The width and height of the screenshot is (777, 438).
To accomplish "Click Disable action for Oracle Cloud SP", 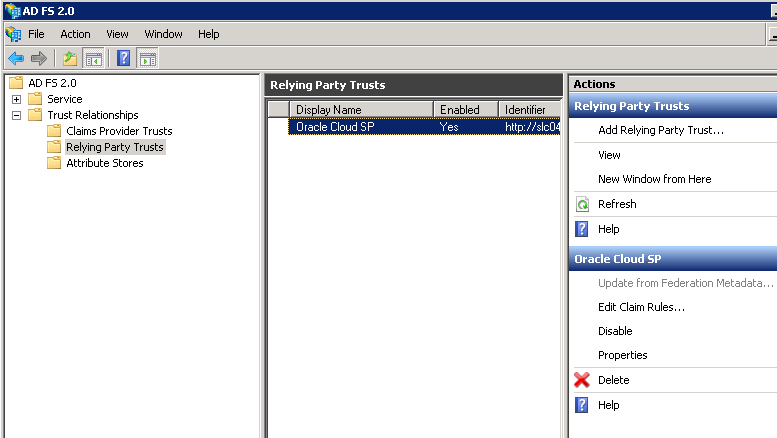I will point(615,331).
